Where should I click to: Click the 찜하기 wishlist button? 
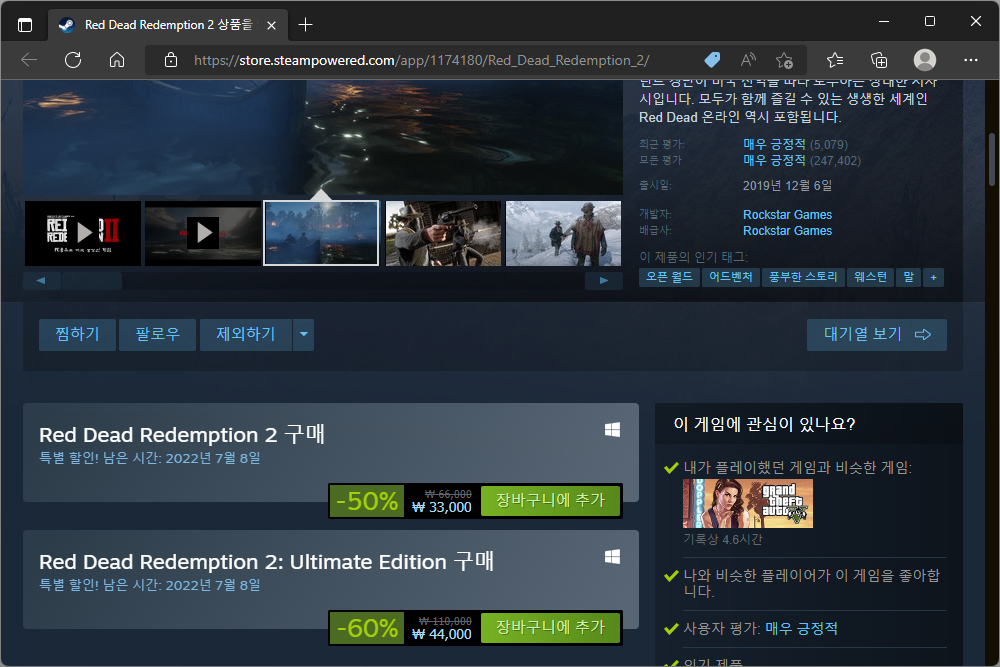coord(77,335)
